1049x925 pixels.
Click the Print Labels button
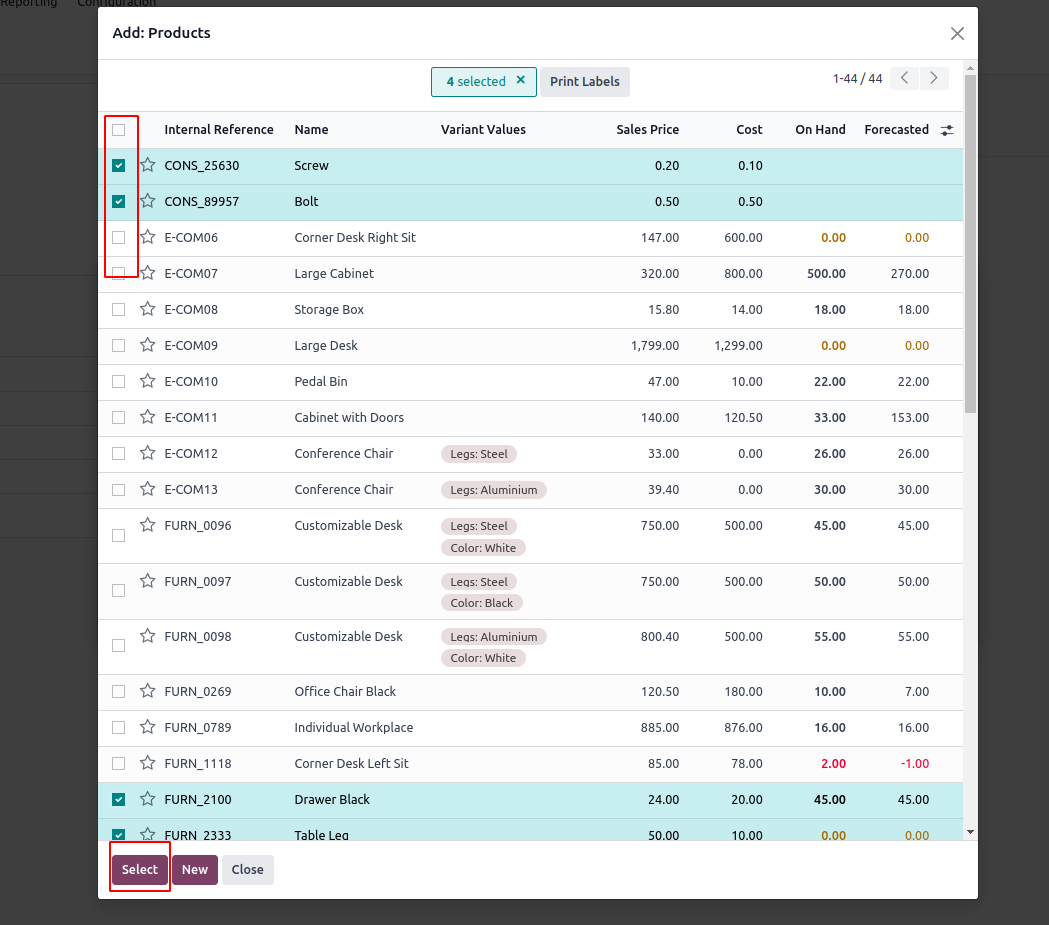(x=585, y=82)
